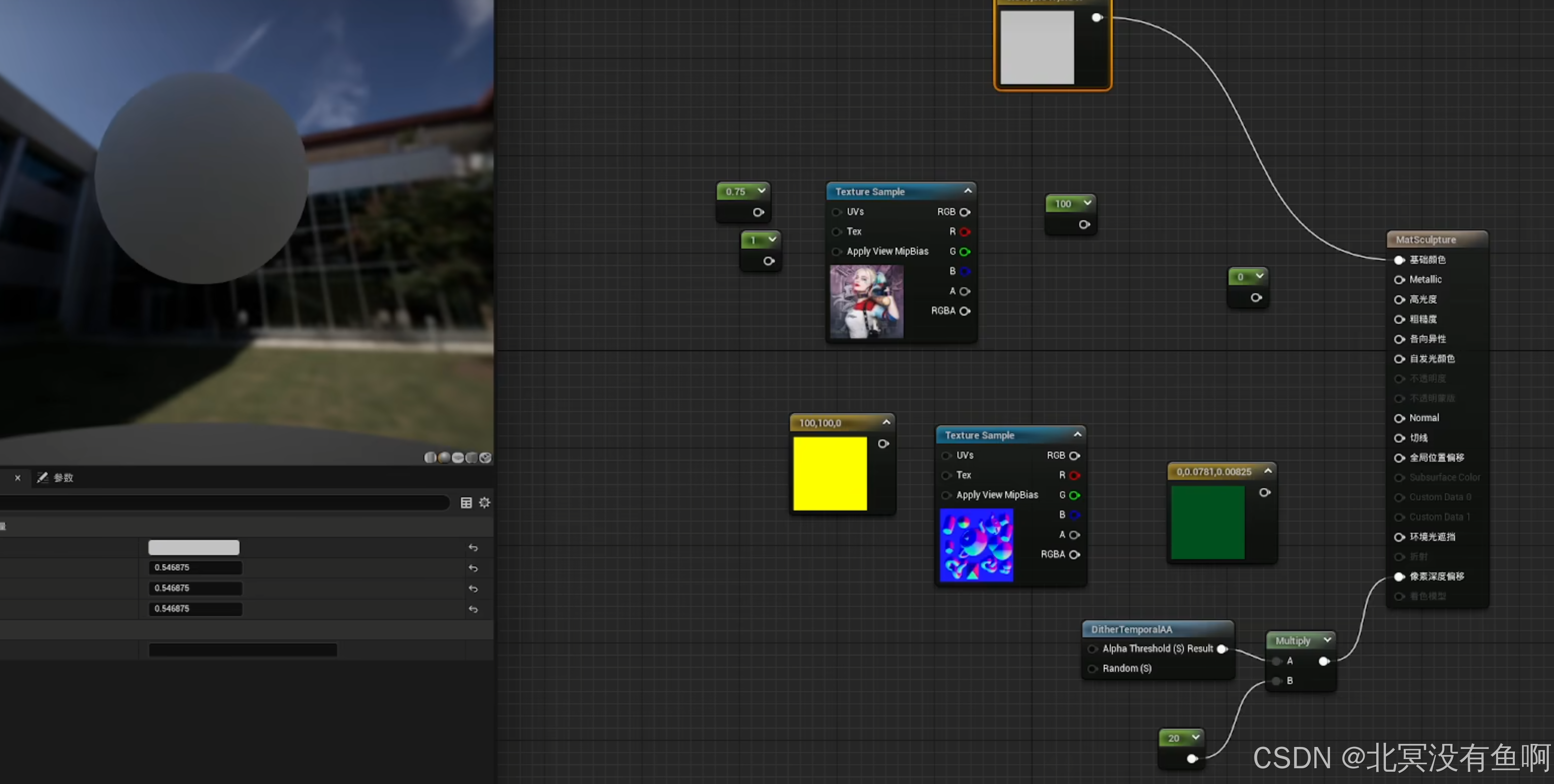Open the parameters panel settings gear
The image size is (1554, 784).
click(x=484, y=502)
